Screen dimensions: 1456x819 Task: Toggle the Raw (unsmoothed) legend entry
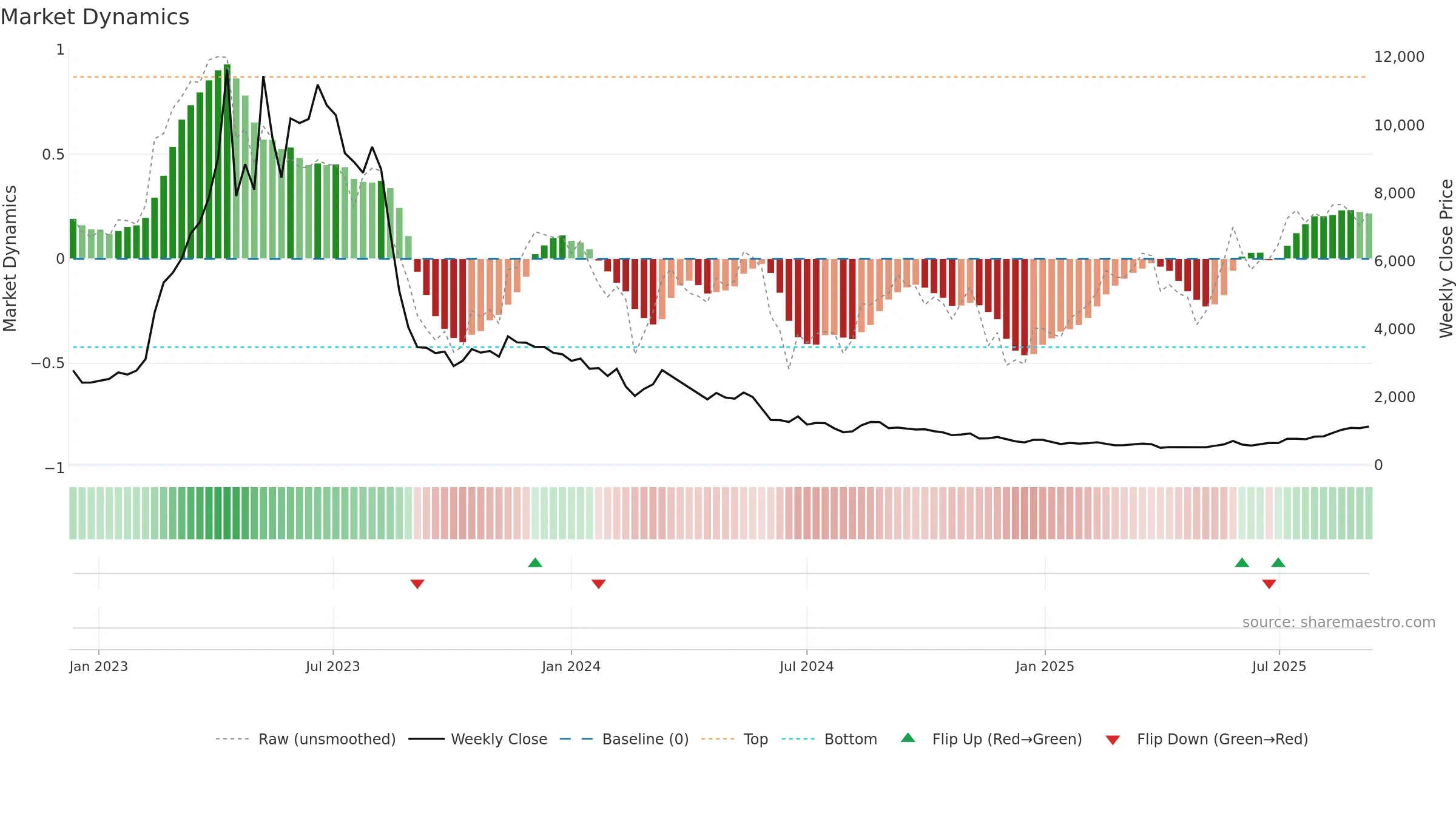[x=305, y=739]
